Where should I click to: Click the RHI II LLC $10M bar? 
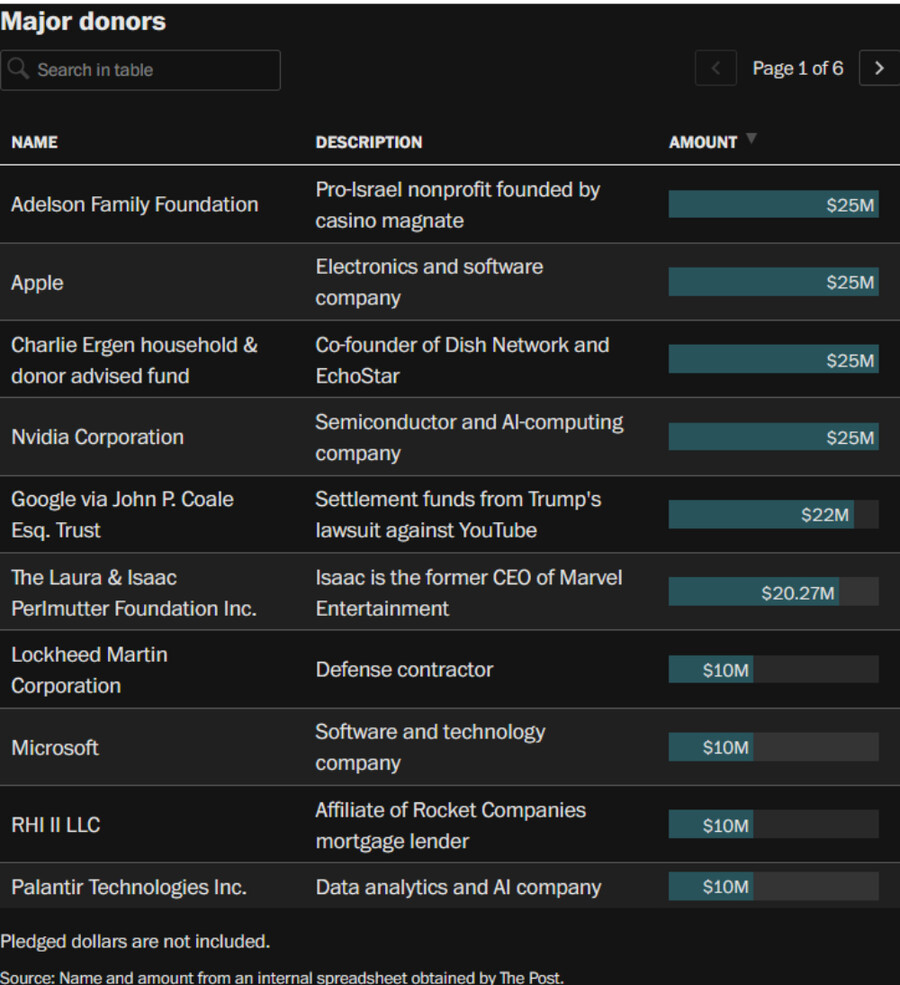click(711, 824)
